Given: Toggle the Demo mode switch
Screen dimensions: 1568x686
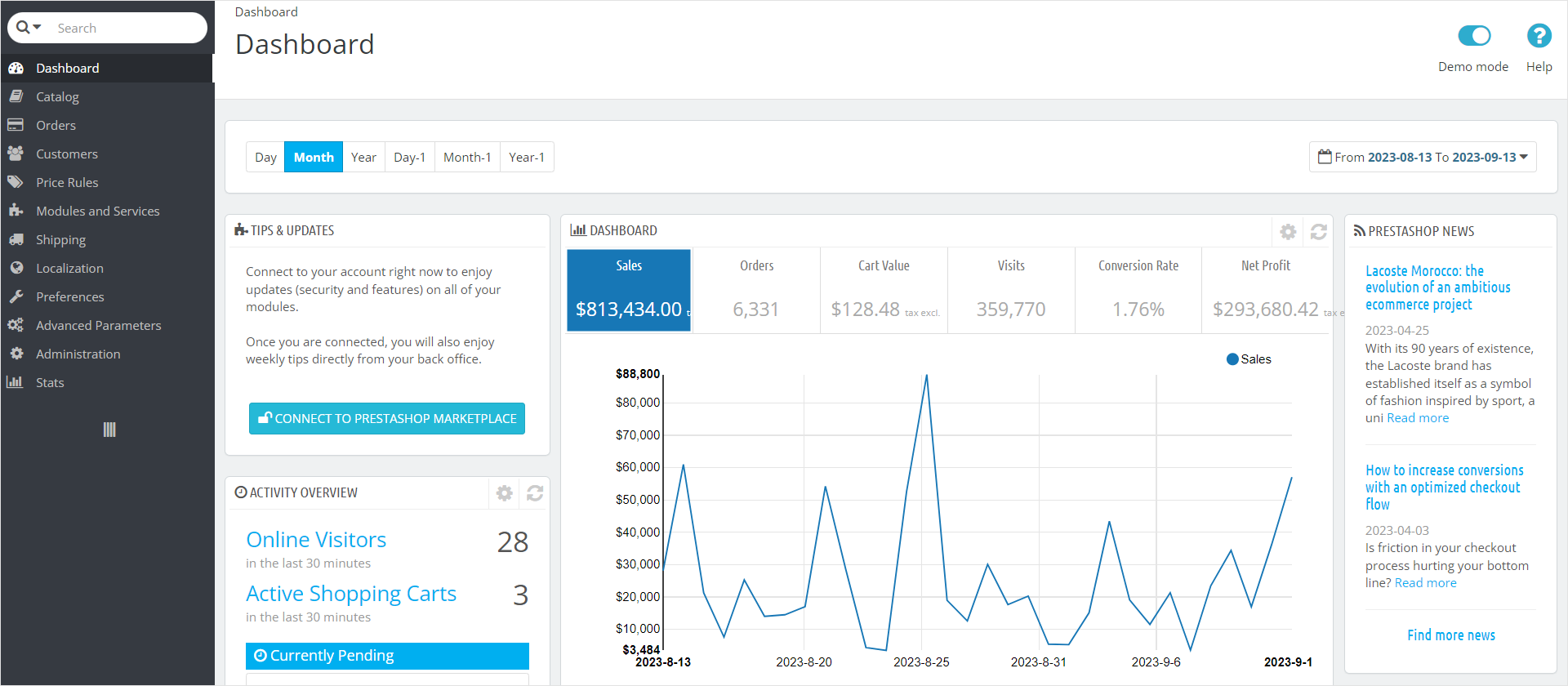Looking at the screenshot, I should pos(1474,36).
